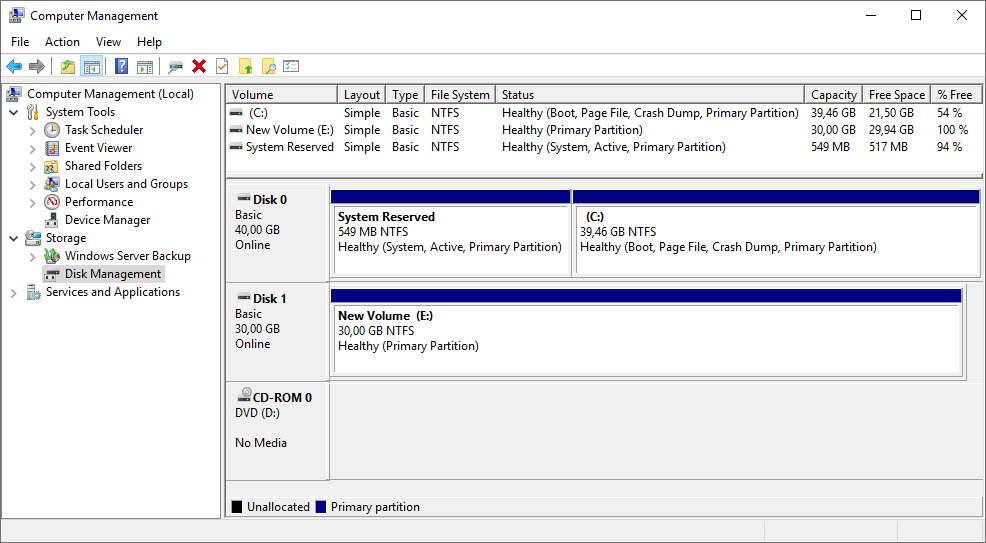Click the red X delete icon
The image size is (986, 543).
pyautogui.click(x=199, y=66)
